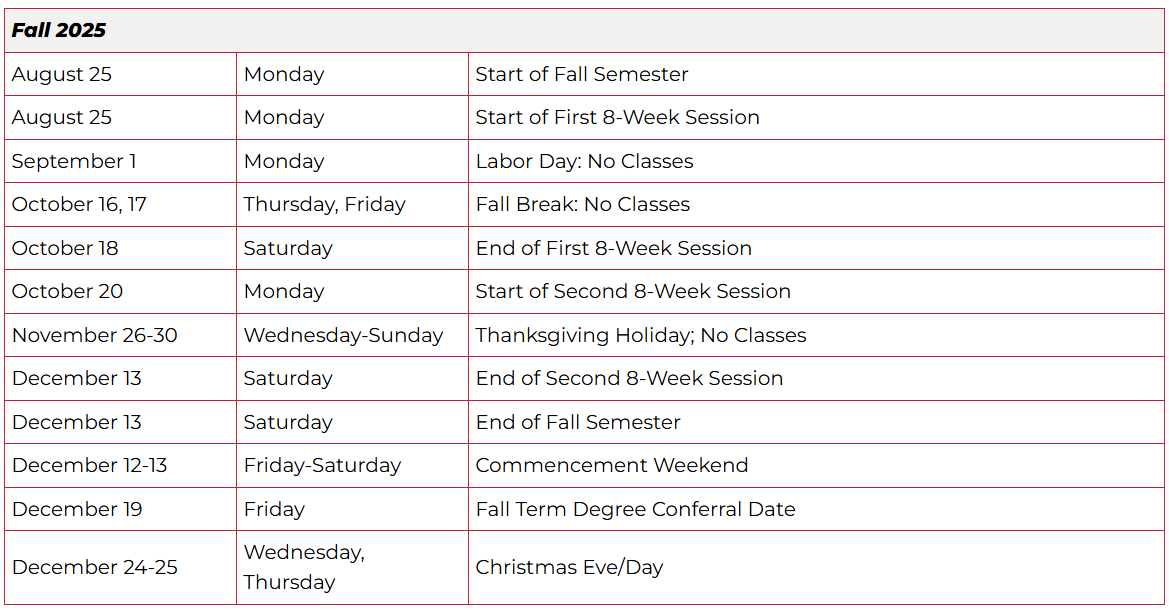
Task: Select the Thursday, Friday day cell
Action: click(325, 204)
